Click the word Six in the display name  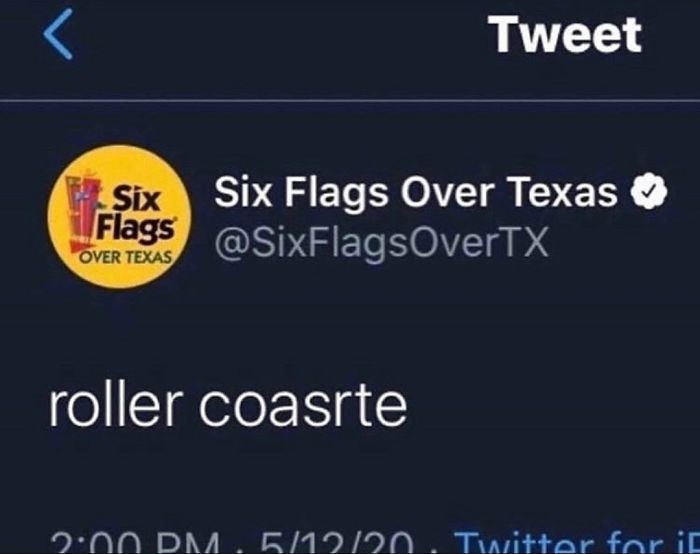tap(243, 192)
